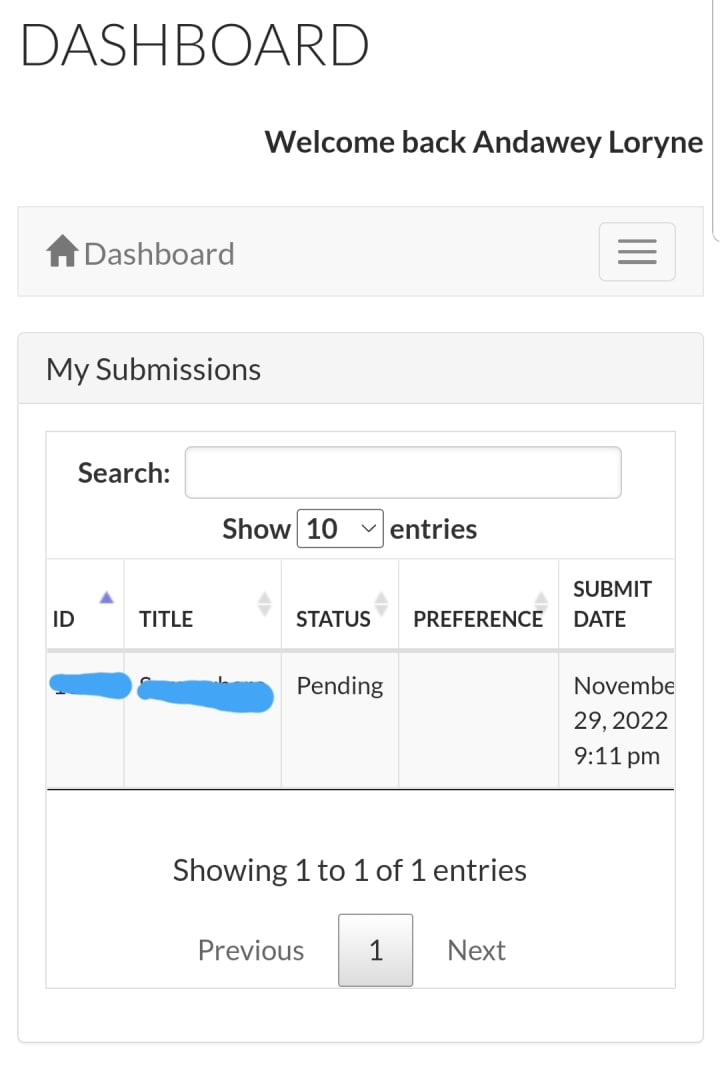Open the Dashboard navigation link

159,254
